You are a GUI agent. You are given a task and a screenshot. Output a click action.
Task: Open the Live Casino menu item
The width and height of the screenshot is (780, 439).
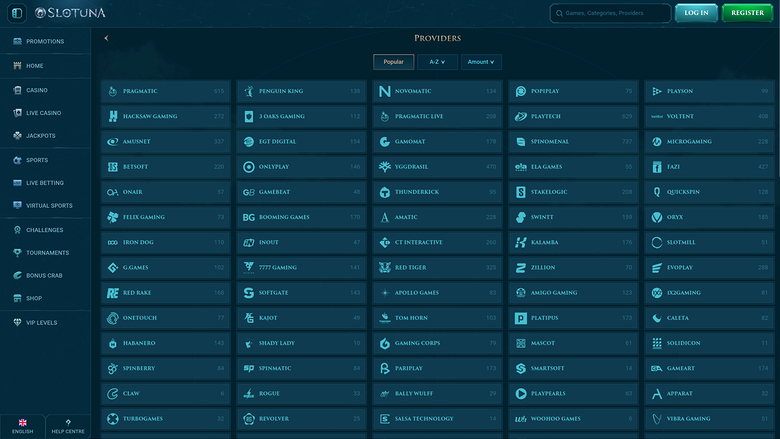tap(45, 113)
